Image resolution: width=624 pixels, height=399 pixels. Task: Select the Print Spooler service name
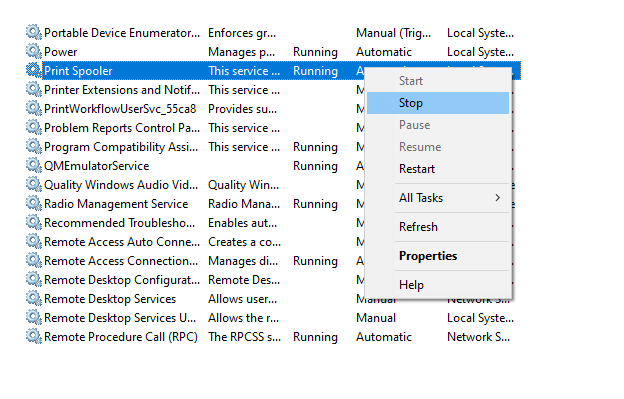coord(78,71)
